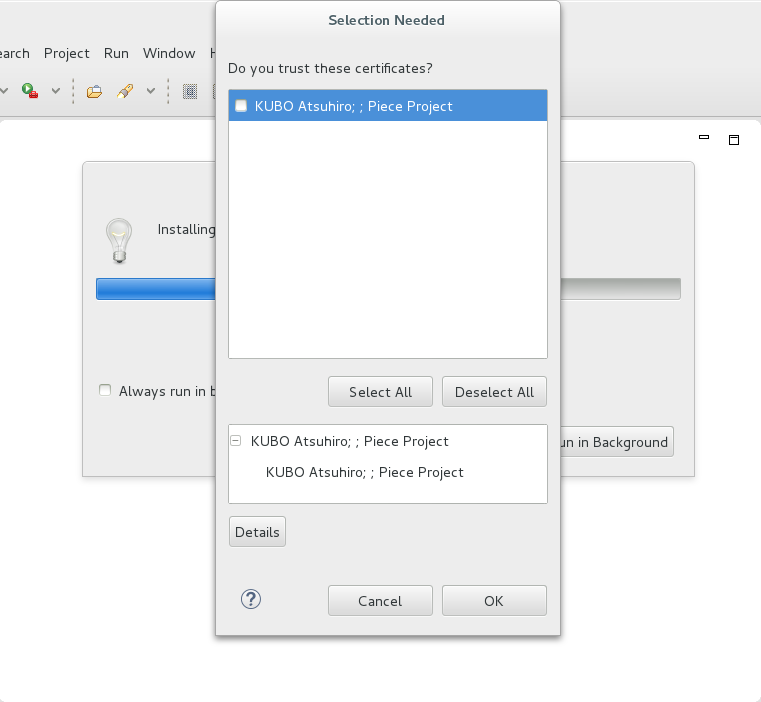The image size is (761, 702).
Task: Maximize the editor view panel
Action: (733, 140)
